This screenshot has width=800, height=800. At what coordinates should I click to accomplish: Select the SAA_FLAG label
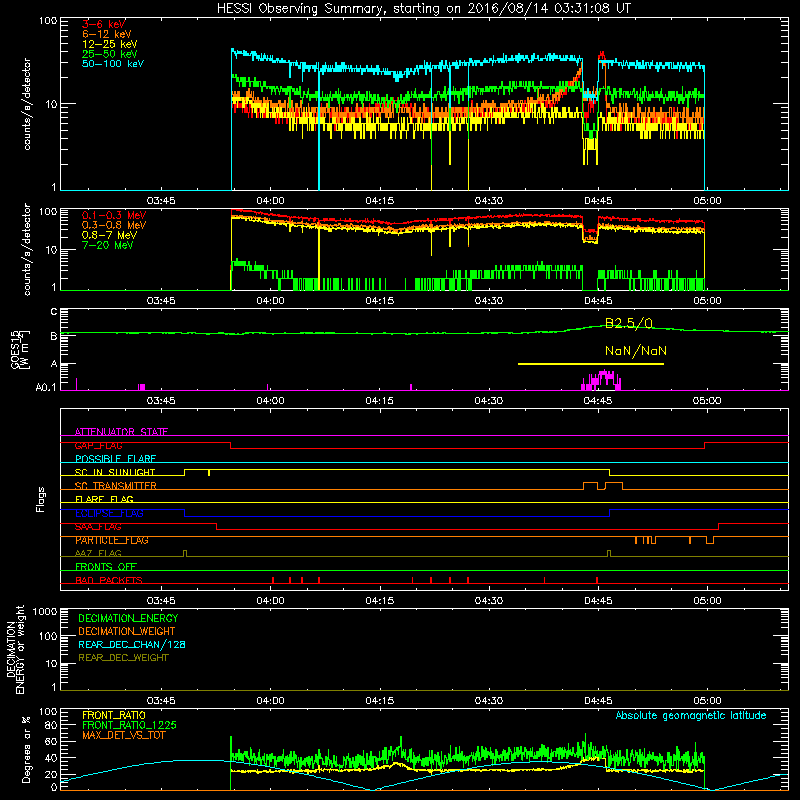pyautogui.click(x=98, y=527)
